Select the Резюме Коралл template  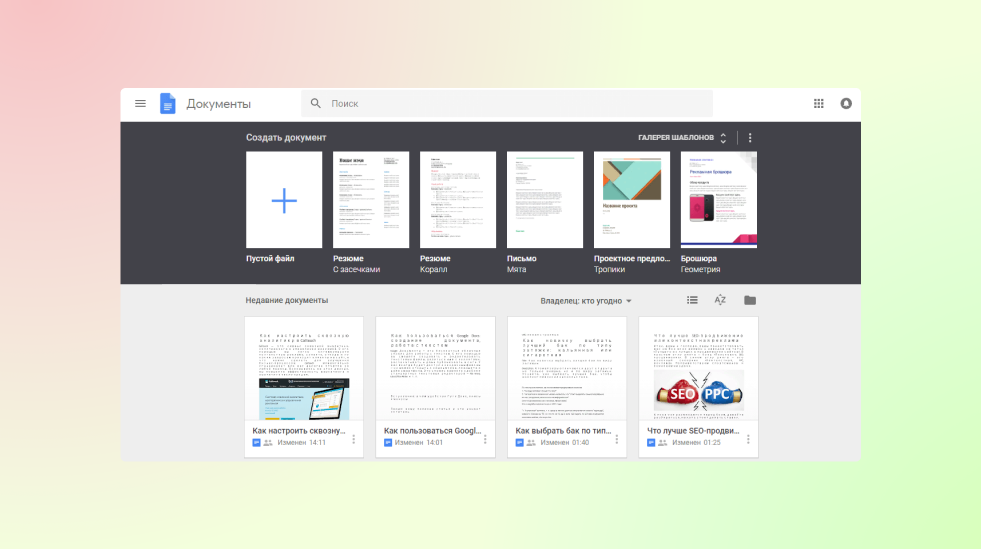(x=458, y=200)
